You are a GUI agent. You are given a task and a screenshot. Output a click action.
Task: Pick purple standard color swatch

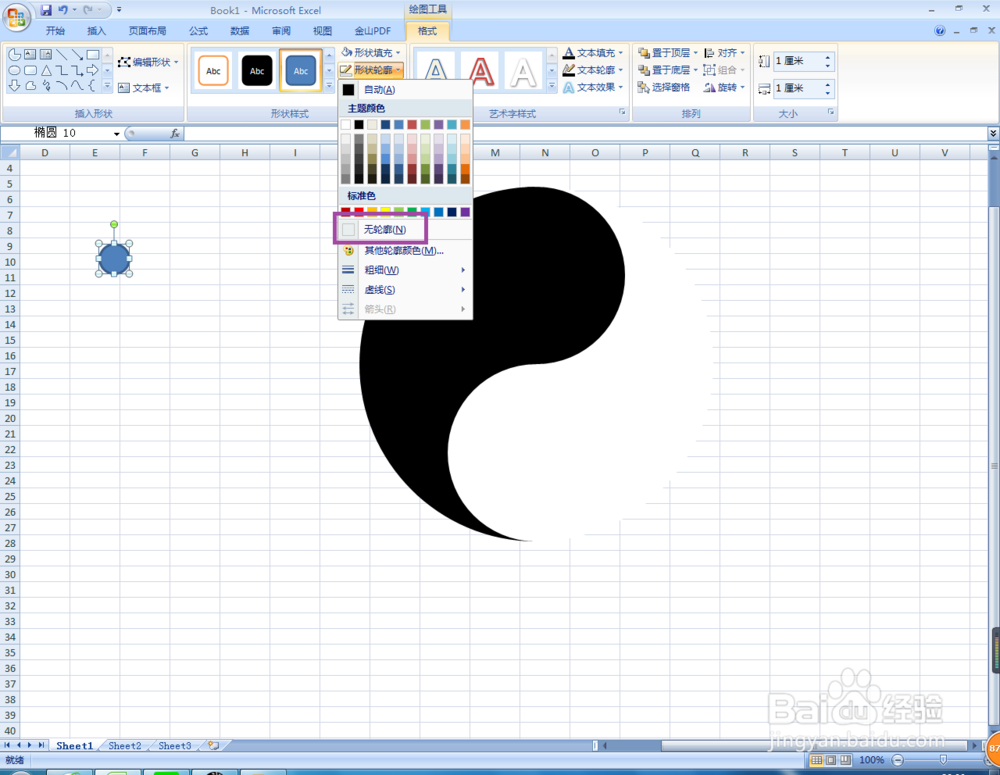tap(465, 212)
